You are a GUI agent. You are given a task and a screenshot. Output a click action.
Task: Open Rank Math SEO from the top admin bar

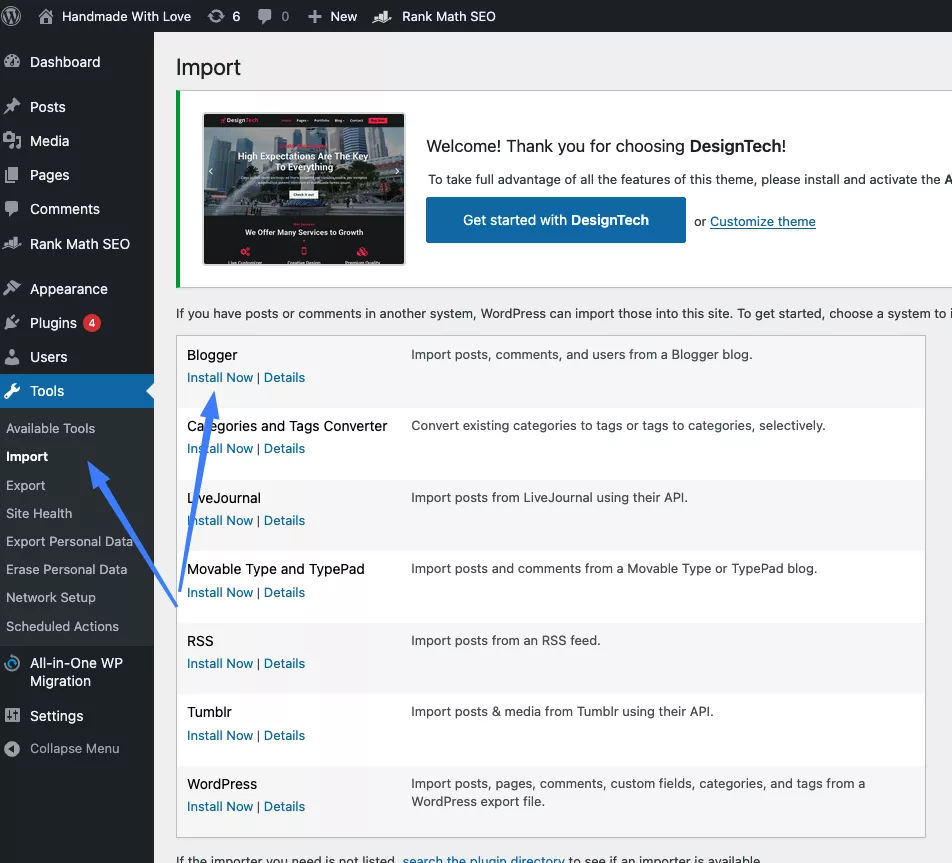tap(434, 16)
